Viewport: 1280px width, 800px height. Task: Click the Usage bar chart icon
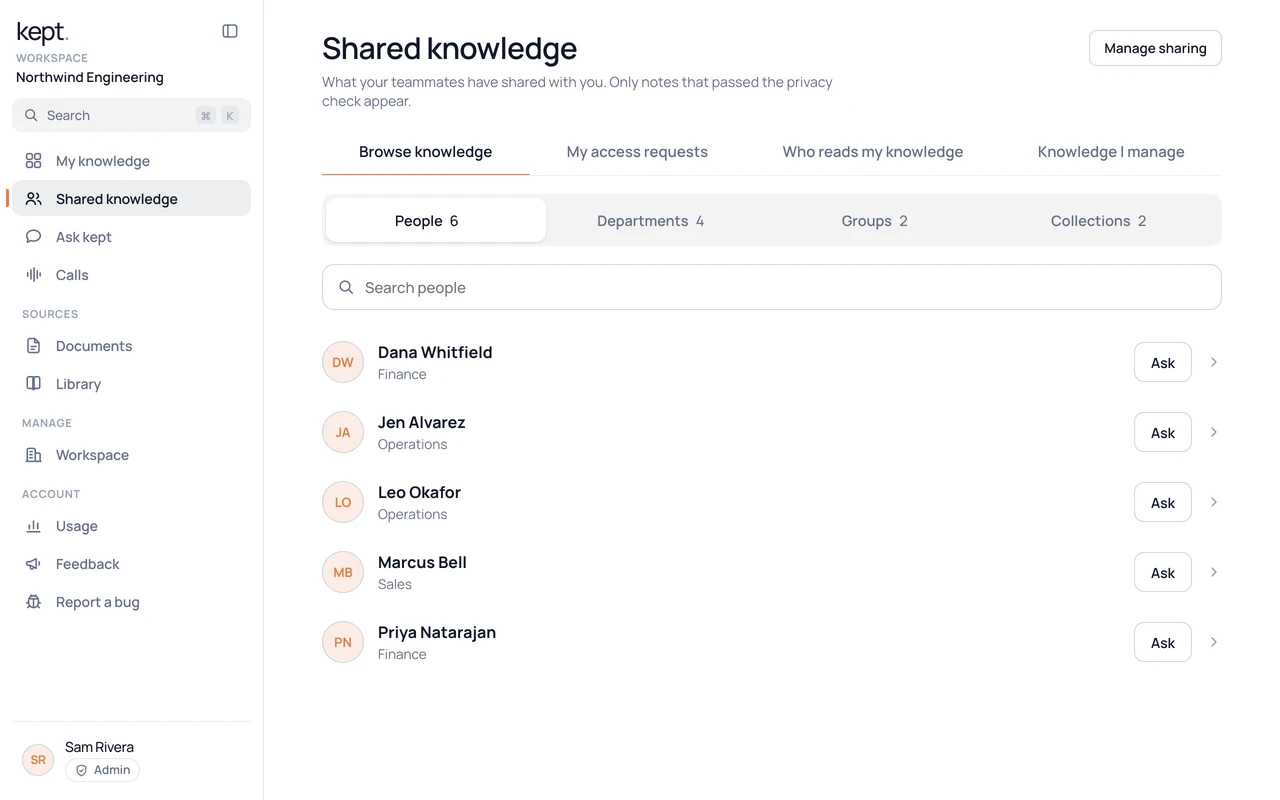[34, 526]
